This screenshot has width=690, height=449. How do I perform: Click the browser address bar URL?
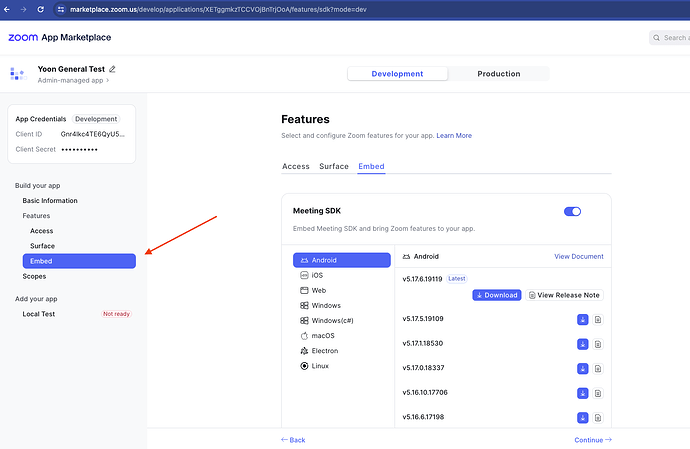(x=218, y=9)
